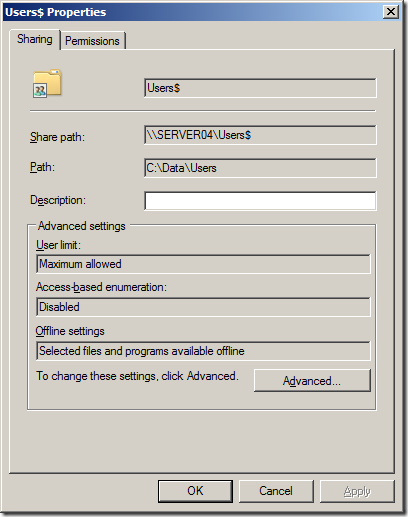Image resolution: width=408 pixels, height=517 pixels.
Task: Click the Access-based enumeration label
Action: [101, 287]
